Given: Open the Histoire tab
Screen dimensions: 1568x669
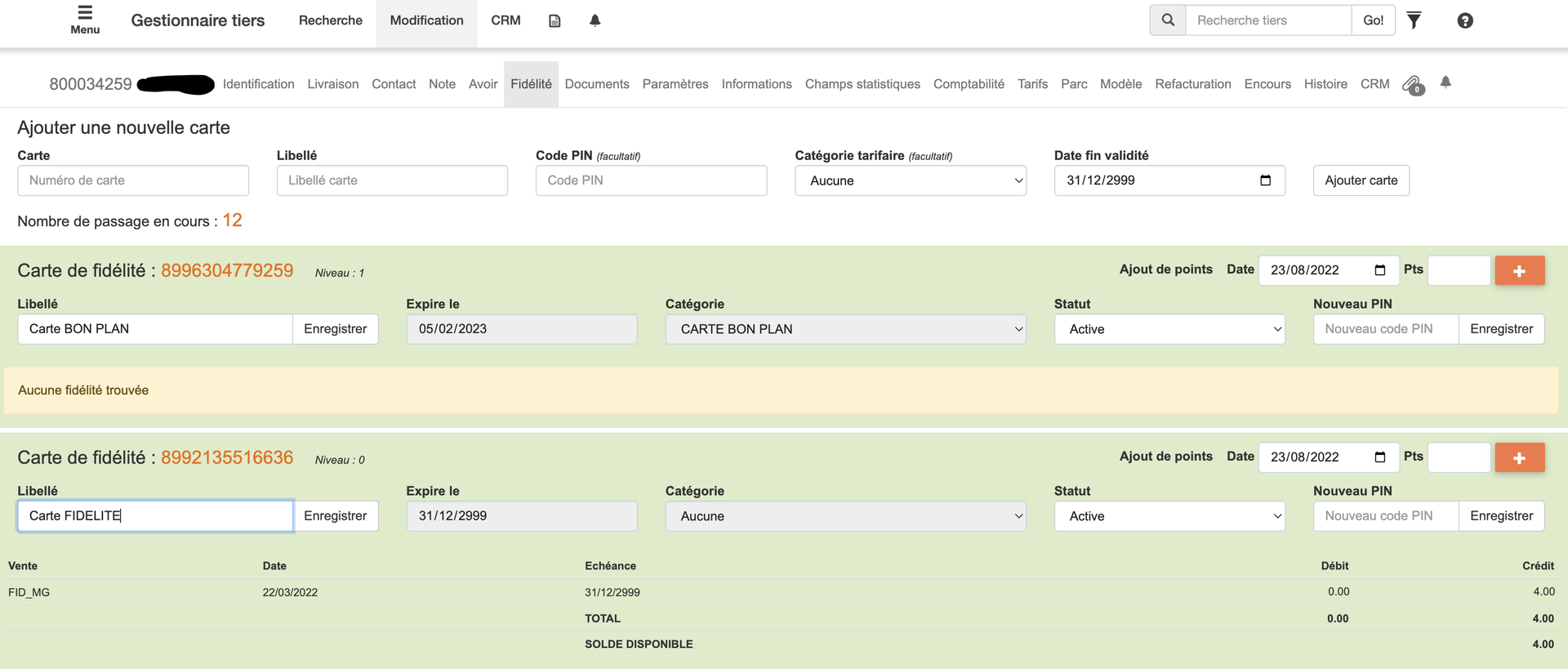Looking at the screenshot, I should click(1325, 84).
